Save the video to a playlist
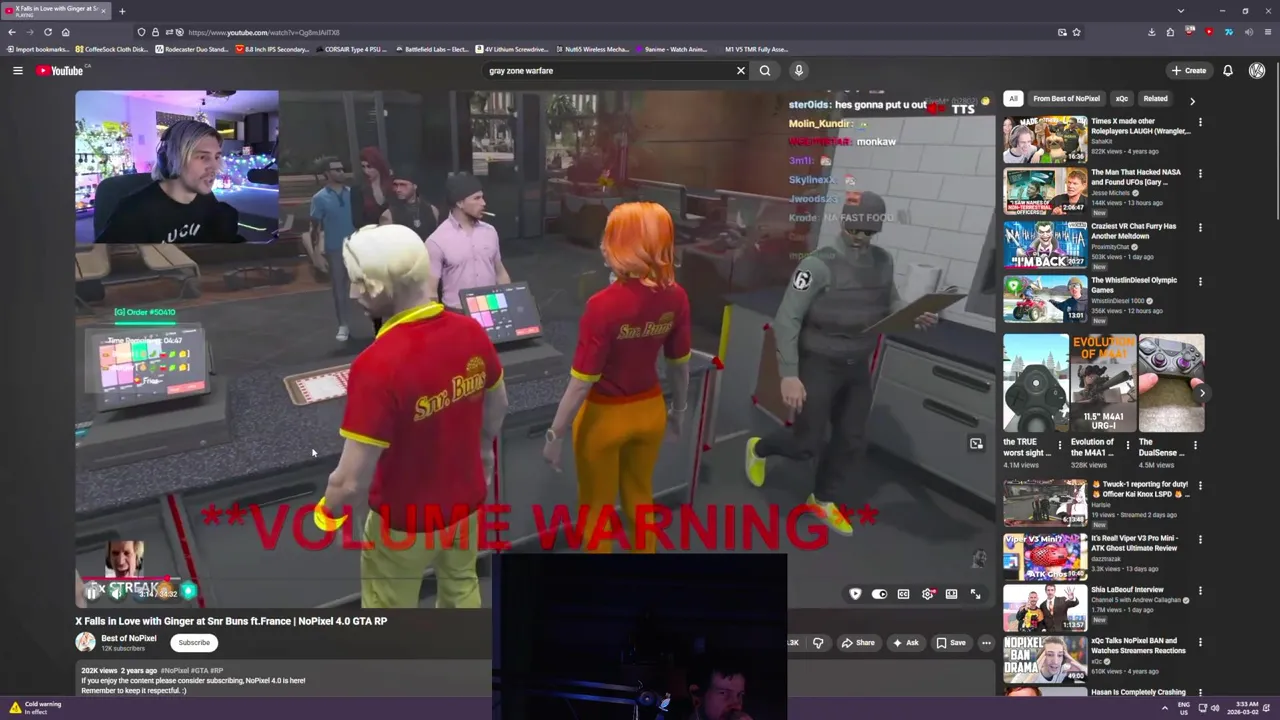 pyautogui.click(x=951, y=643)
